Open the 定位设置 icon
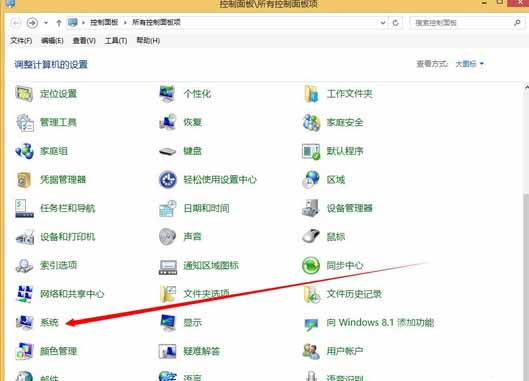Viewport: 529px width, 381px height. tap(24, 93)
